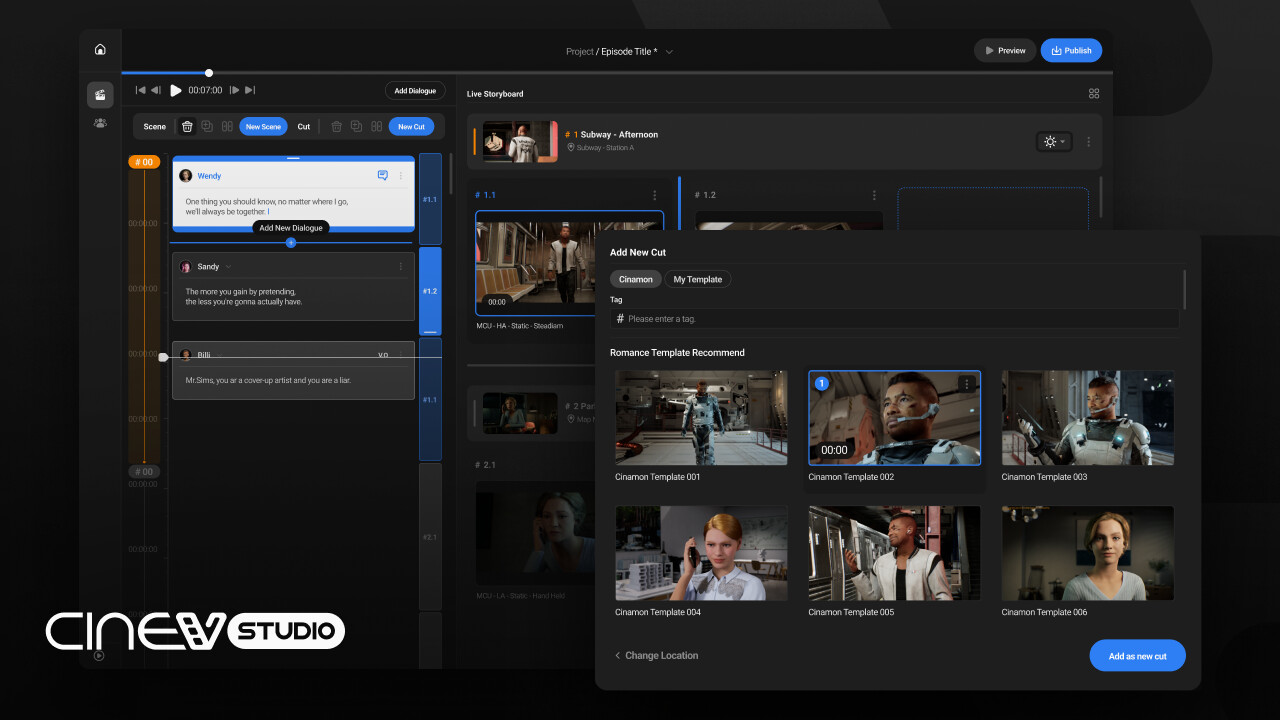Screen dimensions: 1280x720
Task: Click the trash icon in the Scene toolbar
Action: (187, 126)
